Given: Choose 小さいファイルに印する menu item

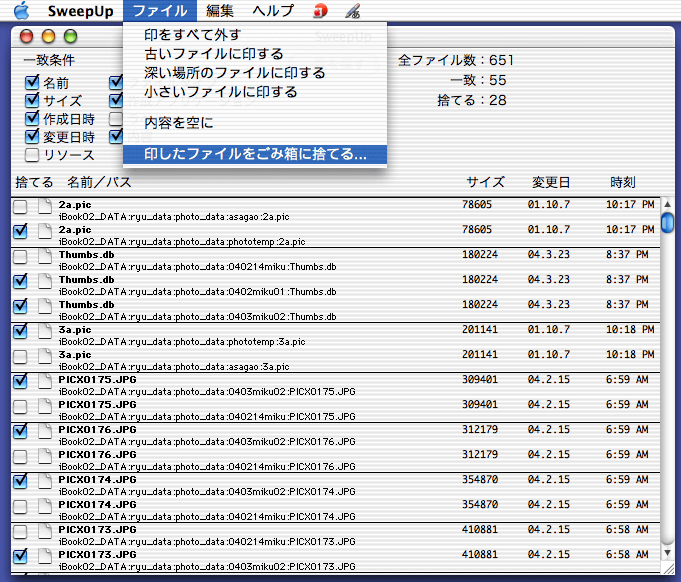Looking at the screenshot, I should click(255, 92).
